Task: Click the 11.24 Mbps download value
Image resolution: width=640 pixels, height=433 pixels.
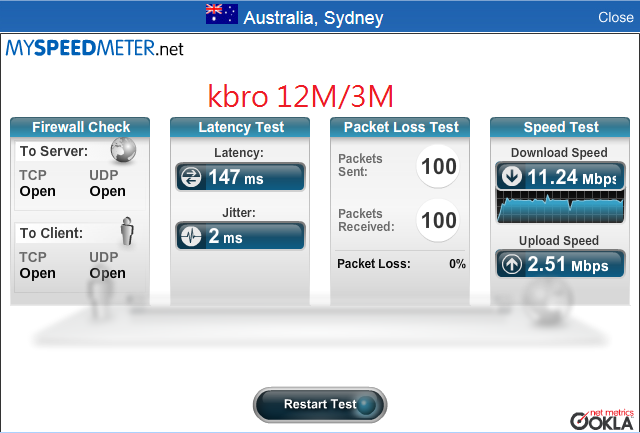Action: (572, 177)
